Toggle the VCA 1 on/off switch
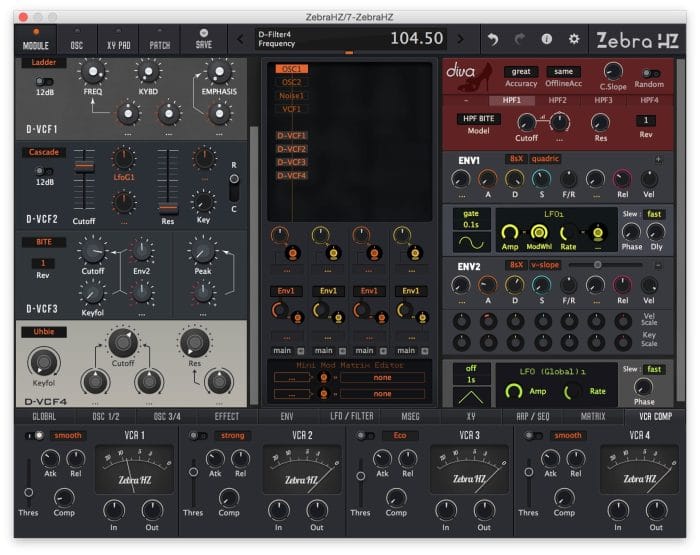700x555 pixels. tap(34, 435)
